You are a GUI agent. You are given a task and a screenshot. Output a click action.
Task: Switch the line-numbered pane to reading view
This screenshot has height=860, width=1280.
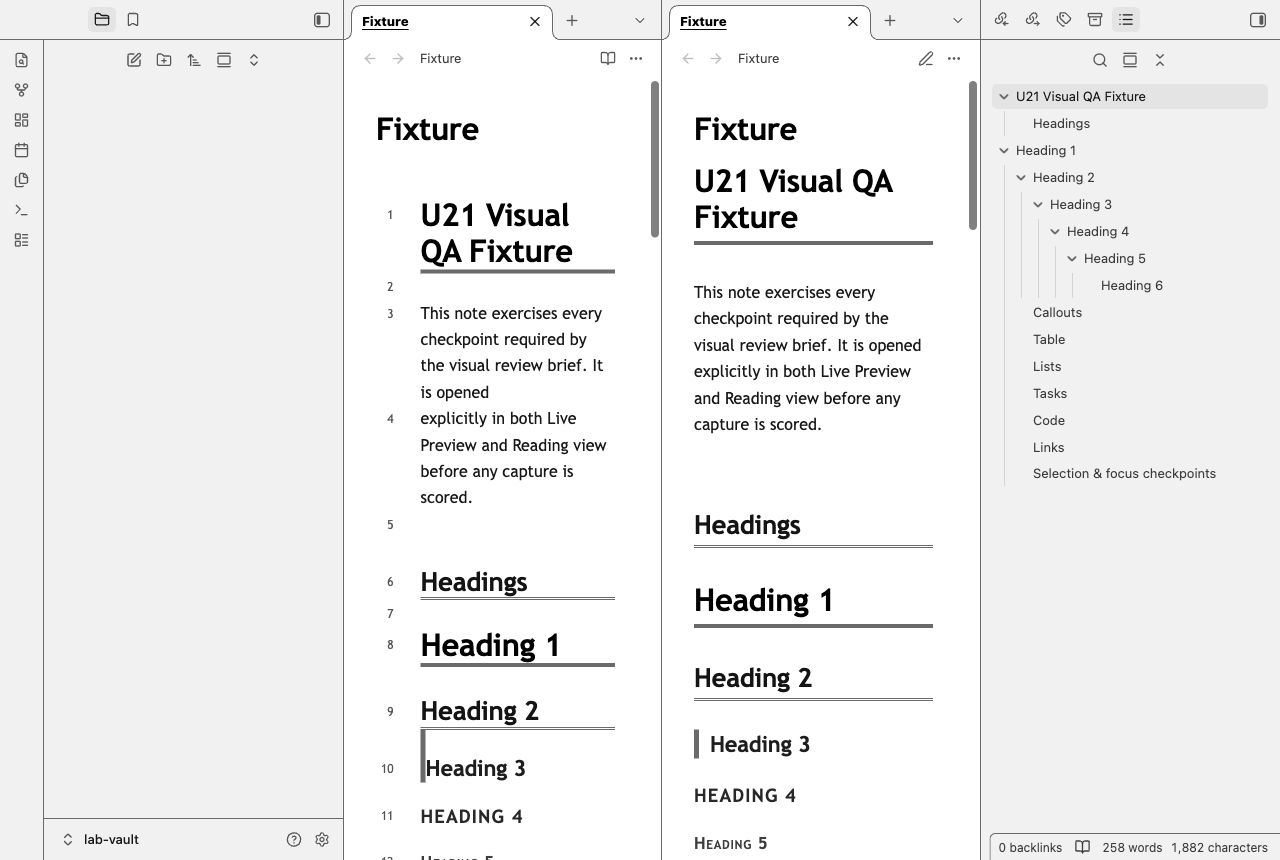pyautogui.click(x=608, y=58)
